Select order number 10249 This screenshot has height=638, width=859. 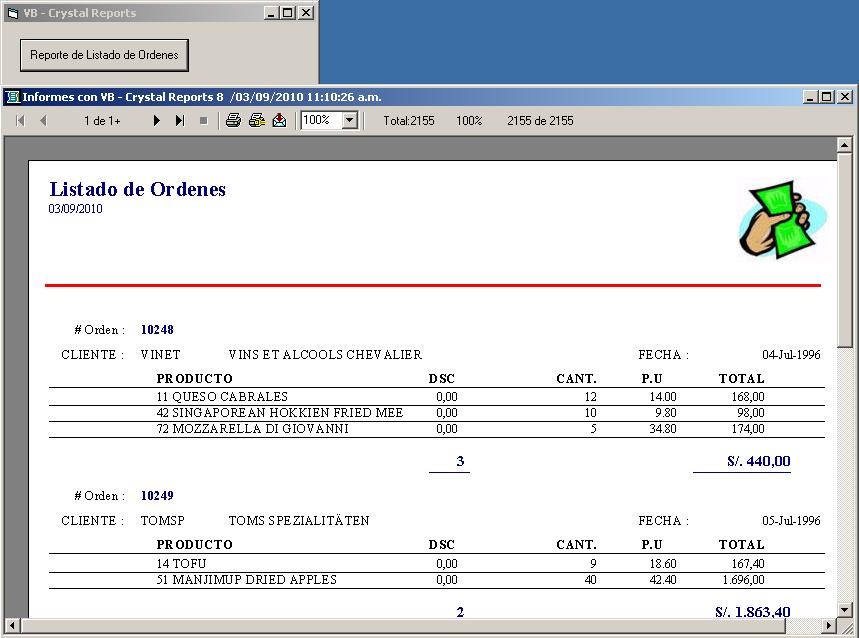coord(157,496)
